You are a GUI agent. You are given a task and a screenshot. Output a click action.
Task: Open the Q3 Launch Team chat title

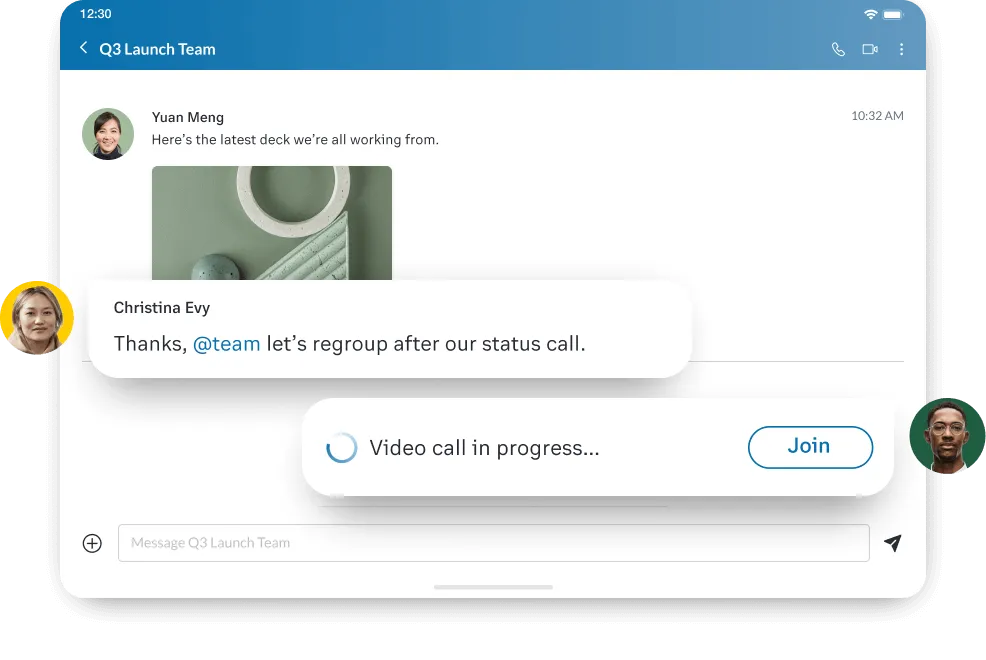click(157, 49)
